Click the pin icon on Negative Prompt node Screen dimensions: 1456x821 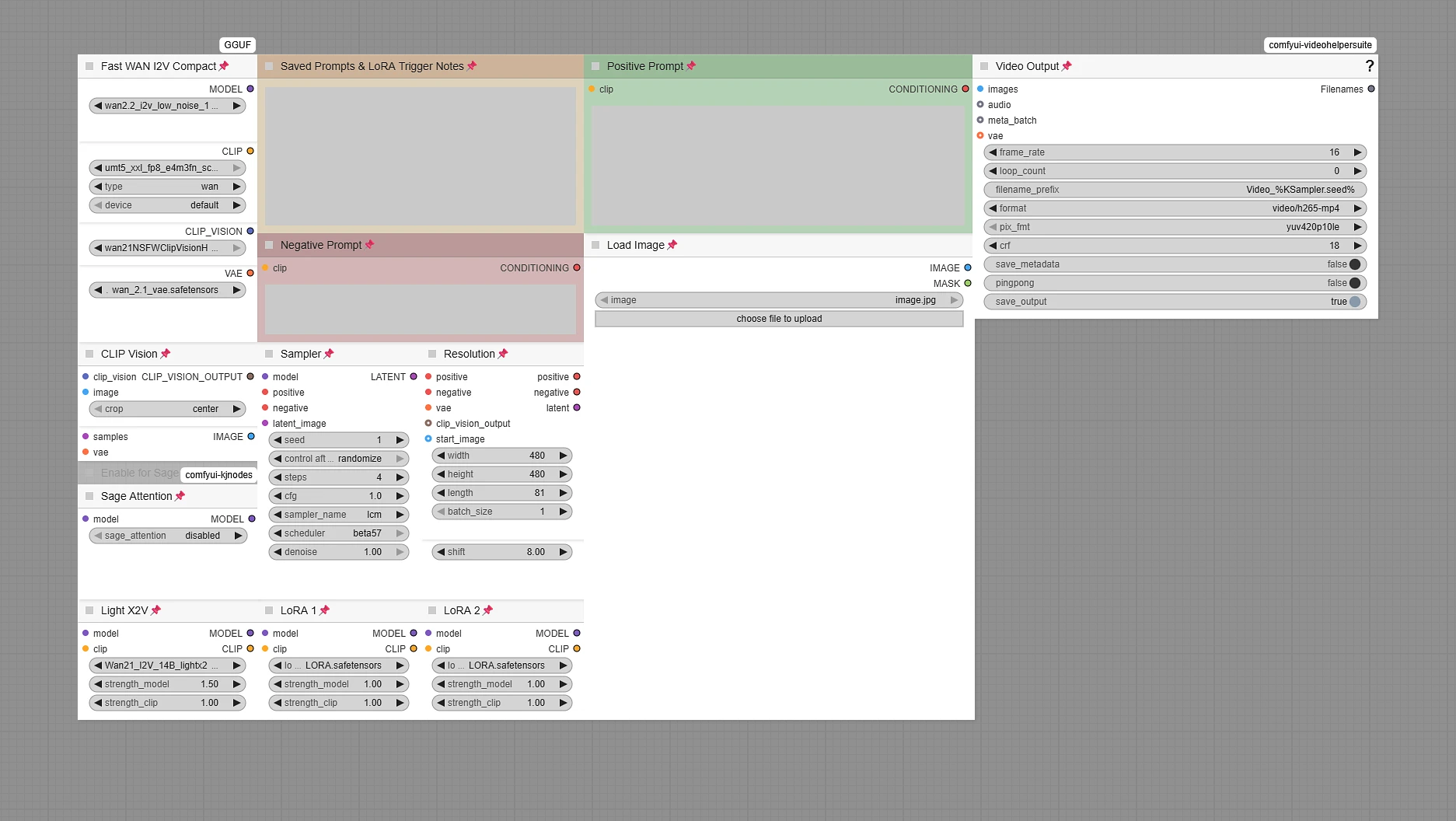tap(370, 245)
